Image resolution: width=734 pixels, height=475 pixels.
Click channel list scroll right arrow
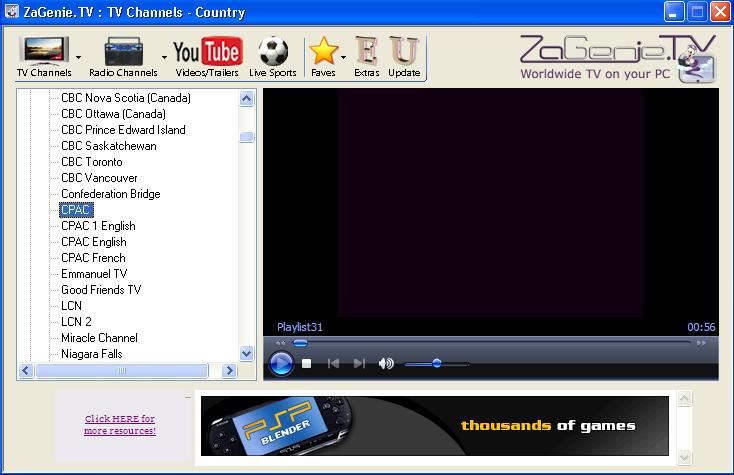click(x=229, y=371)
